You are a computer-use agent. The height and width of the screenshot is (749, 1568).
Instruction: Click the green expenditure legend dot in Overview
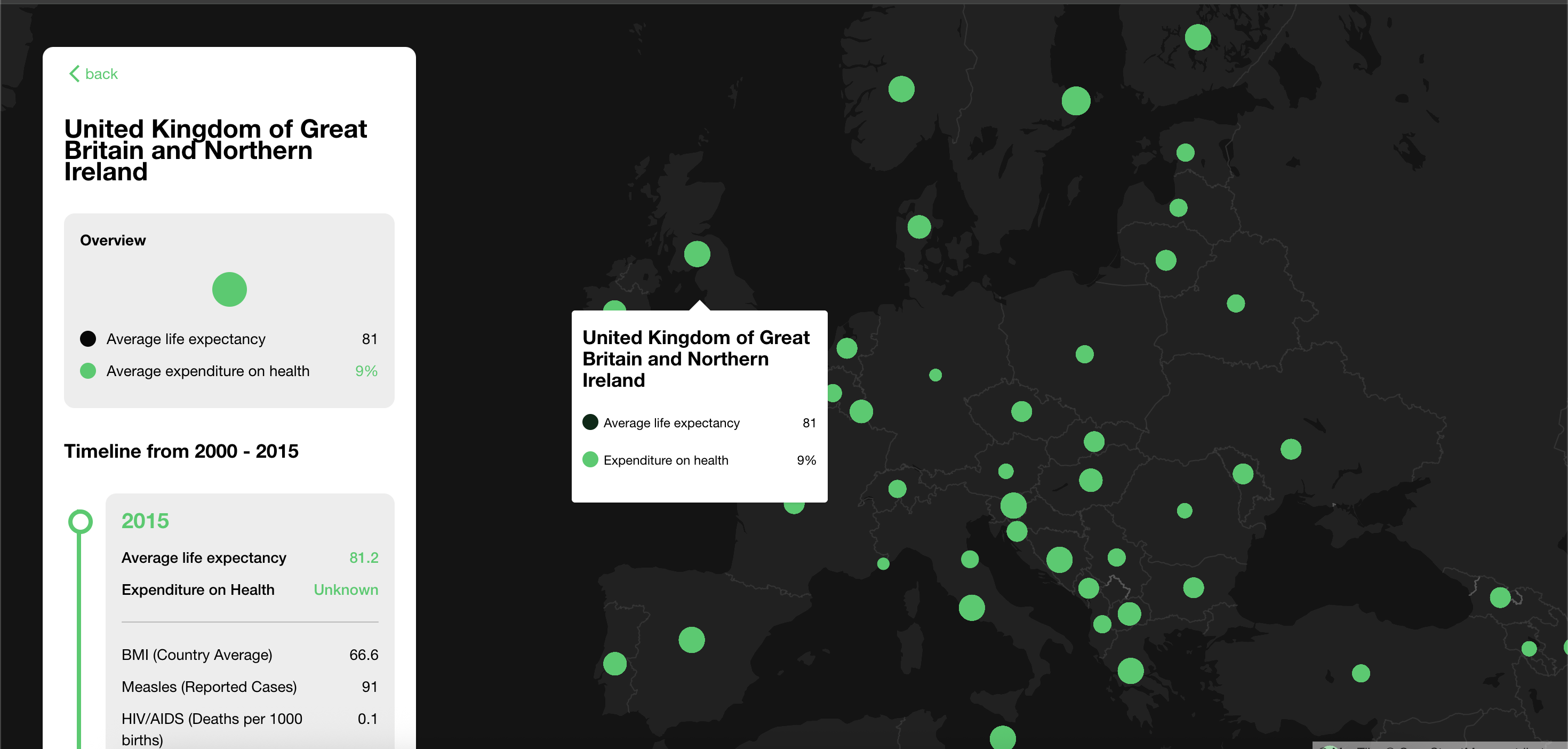[x=88, y=371]
